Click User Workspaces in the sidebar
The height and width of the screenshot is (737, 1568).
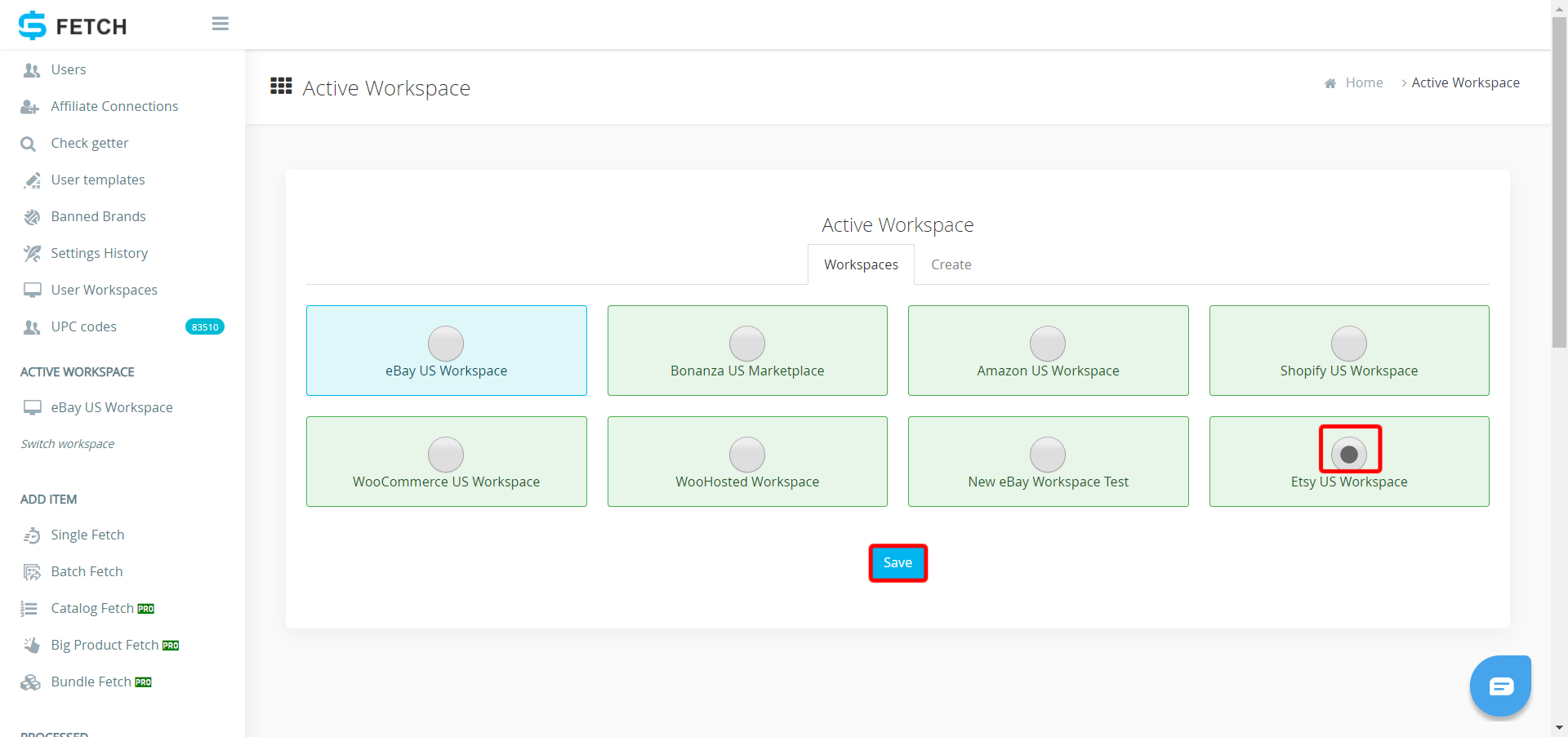[105, 290]
